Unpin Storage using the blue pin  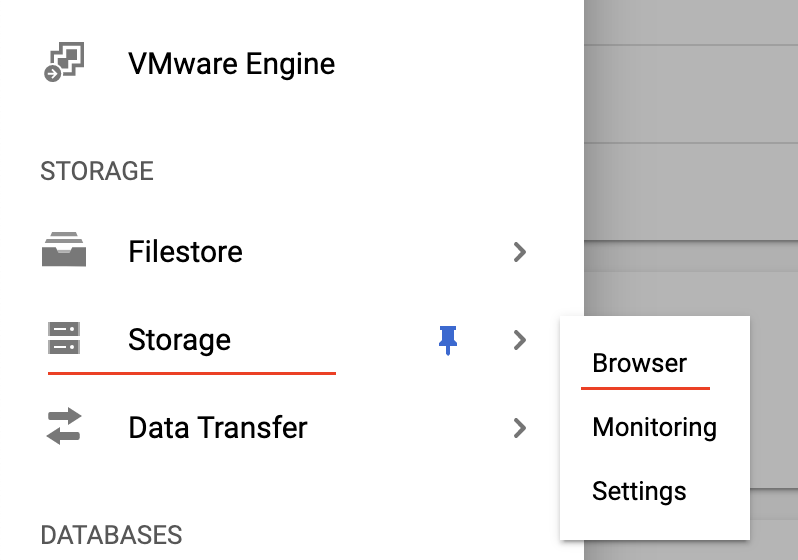tap(448, 340)
